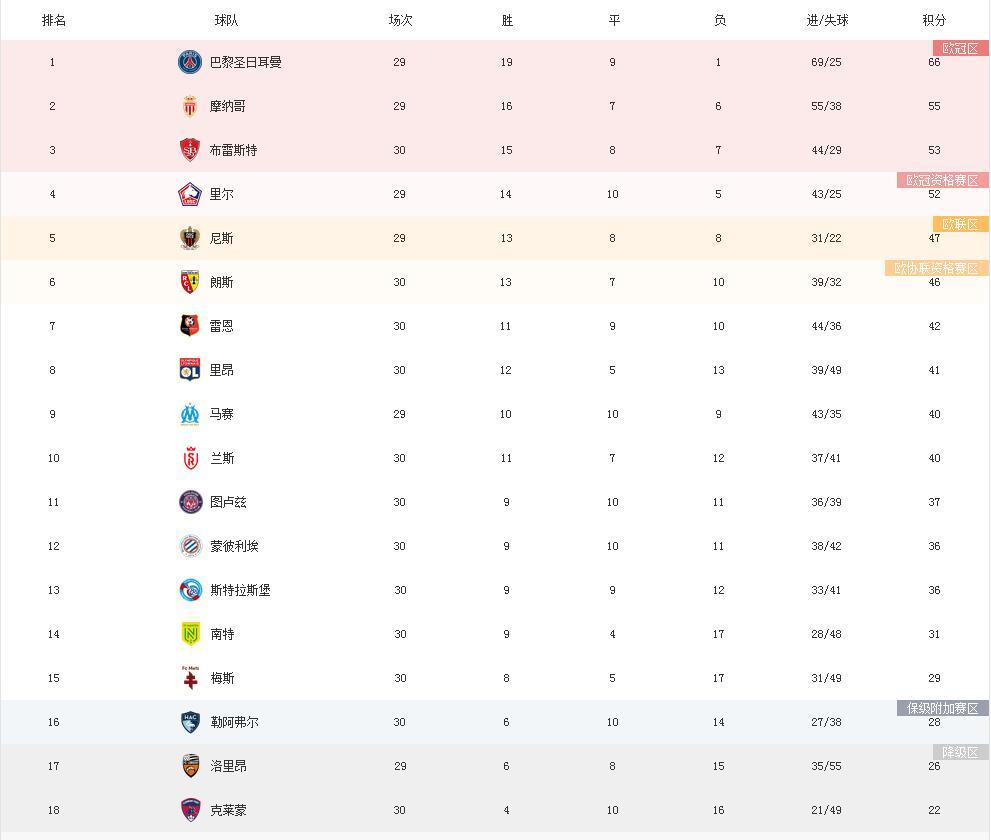
Task: Click the 保级附加赛区 zone label
Action: [x=942, y=708]
